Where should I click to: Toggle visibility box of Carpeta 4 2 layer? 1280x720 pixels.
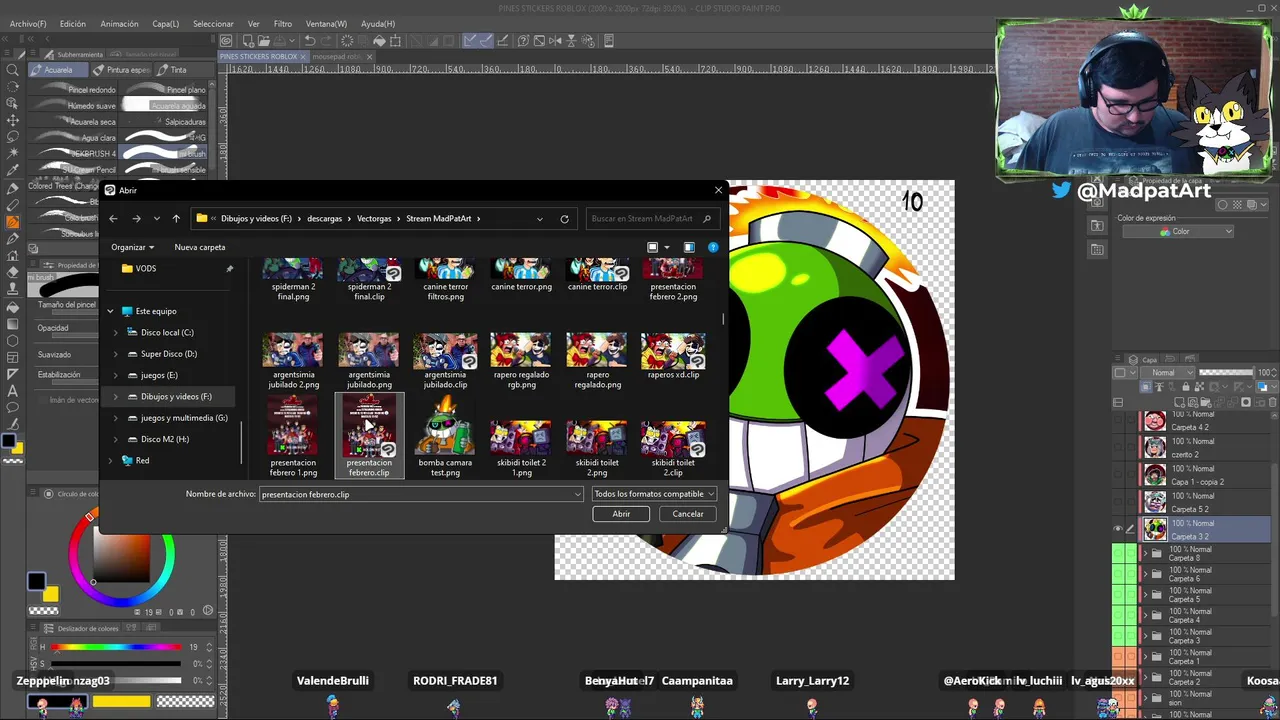point(1118,420)
